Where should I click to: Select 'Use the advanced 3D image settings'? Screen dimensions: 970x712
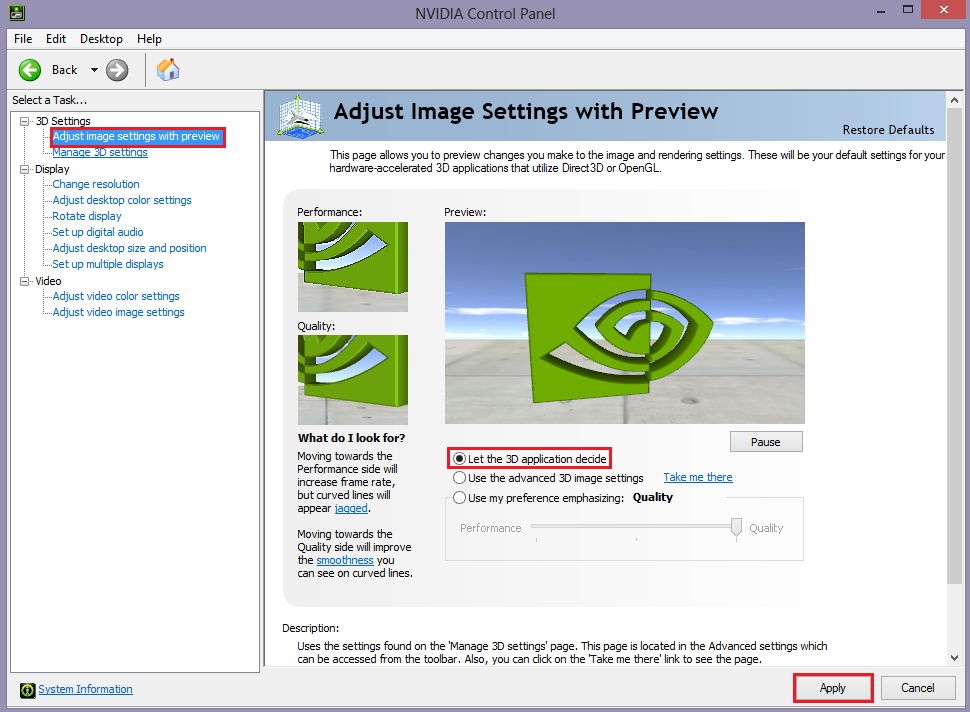(x=460, y=478)
